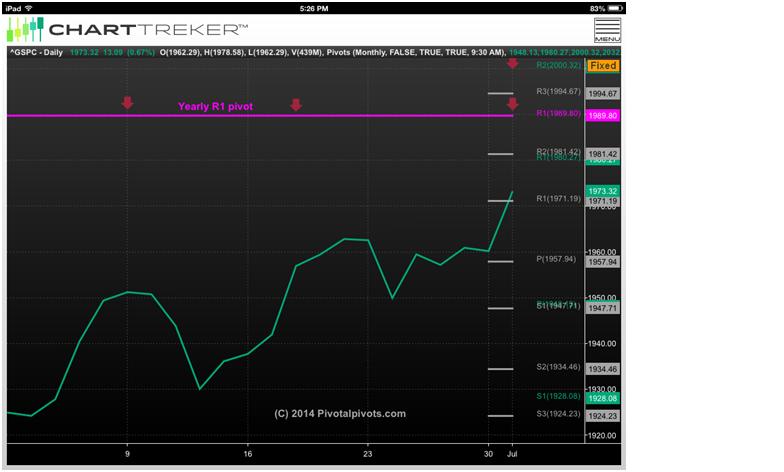Tap the Wi-Fi icon in status bar
Viewport: 784px width, 472px height.
[35, 7]
